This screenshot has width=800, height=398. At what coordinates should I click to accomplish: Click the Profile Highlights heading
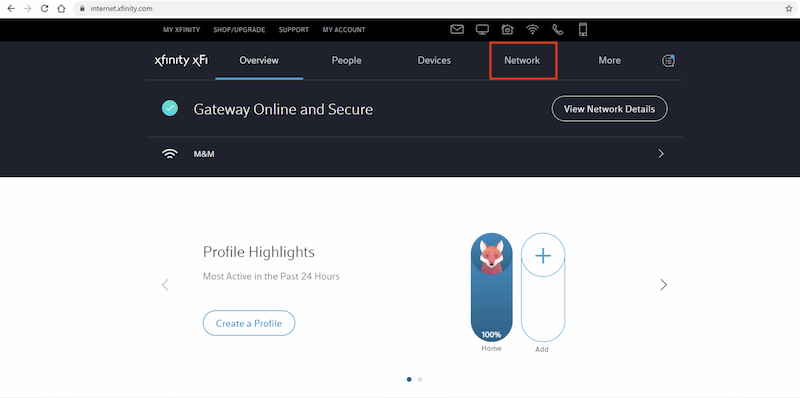[x=259, y=252]
